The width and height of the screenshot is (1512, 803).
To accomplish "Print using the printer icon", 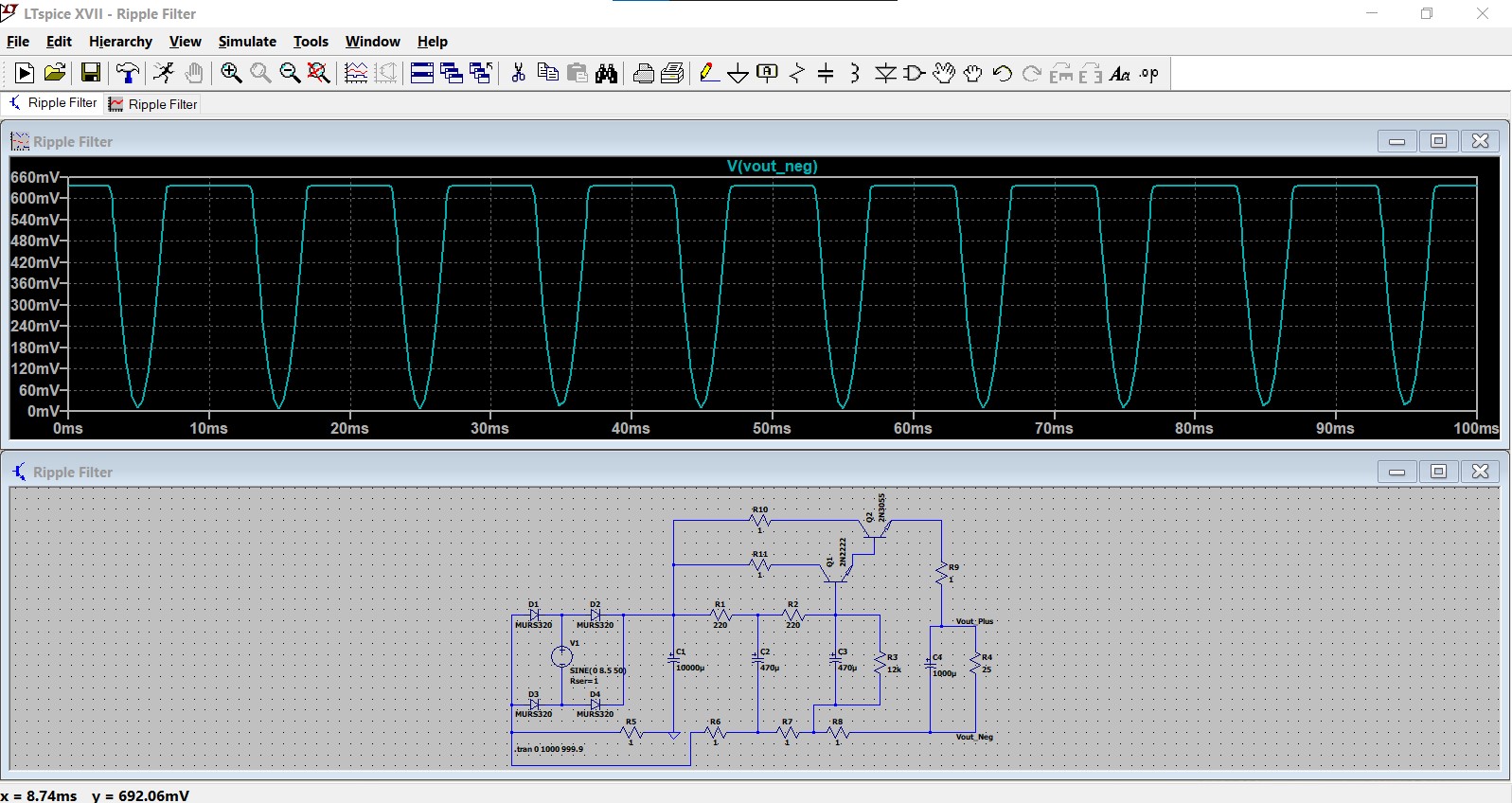I will pos(672,73).
